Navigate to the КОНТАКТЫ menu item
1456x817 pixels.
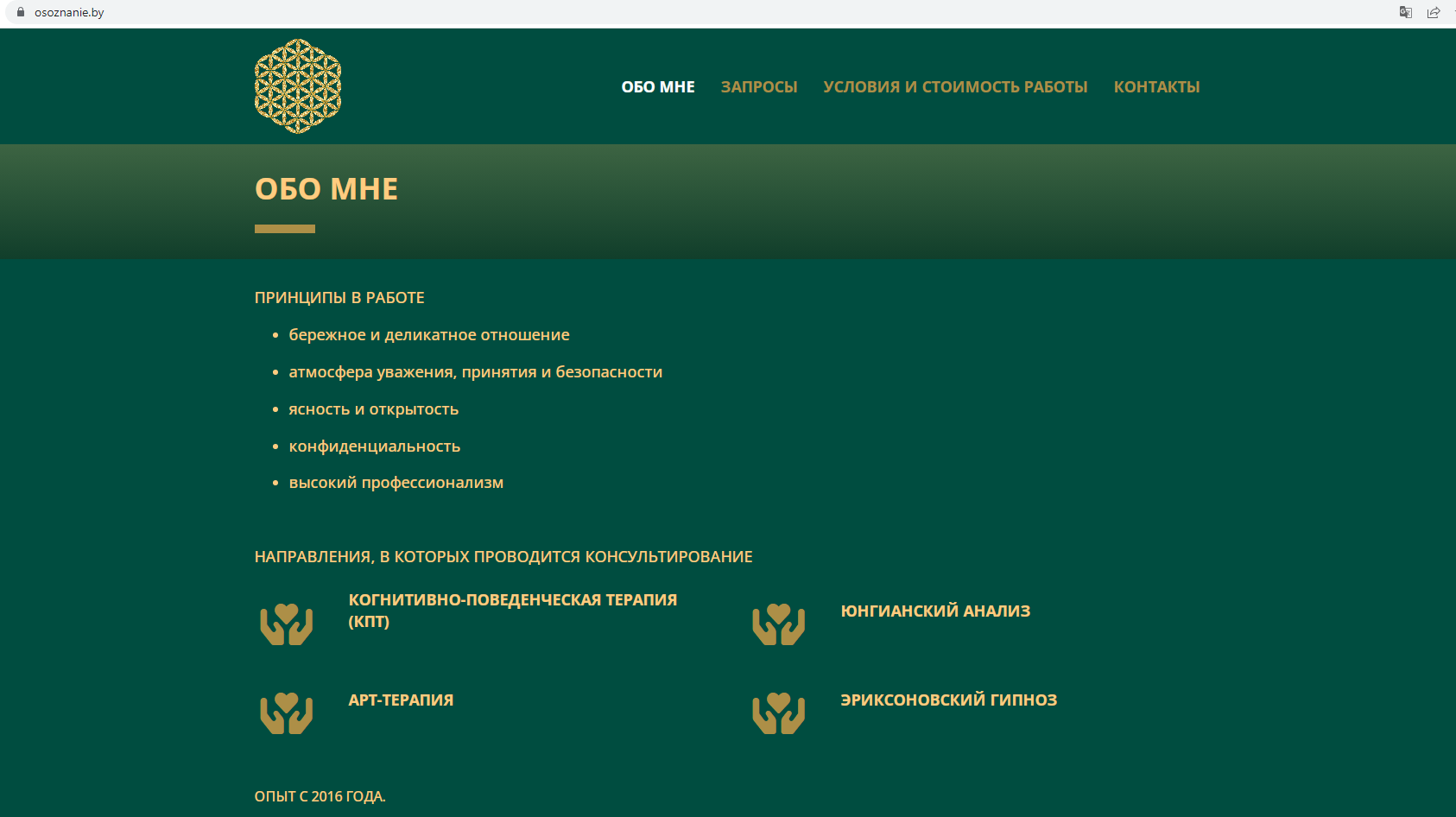1156,87
